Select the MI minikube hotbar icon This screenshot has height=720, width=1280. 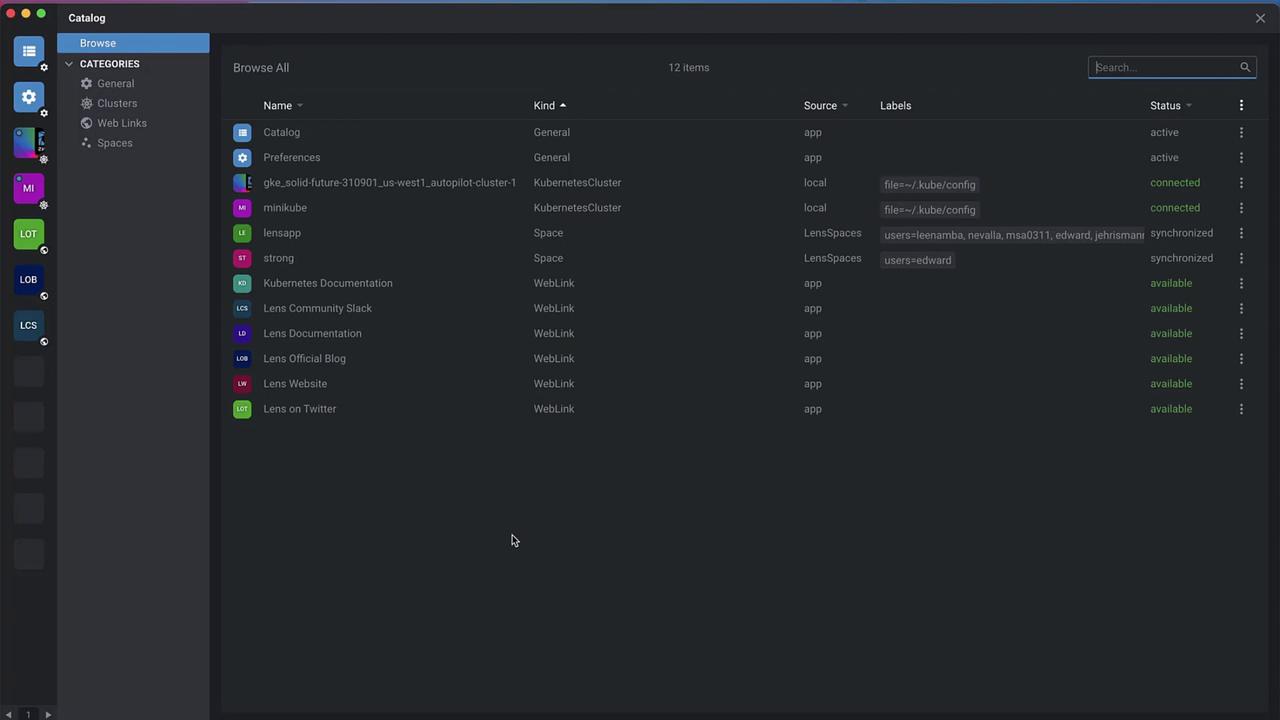28,188
